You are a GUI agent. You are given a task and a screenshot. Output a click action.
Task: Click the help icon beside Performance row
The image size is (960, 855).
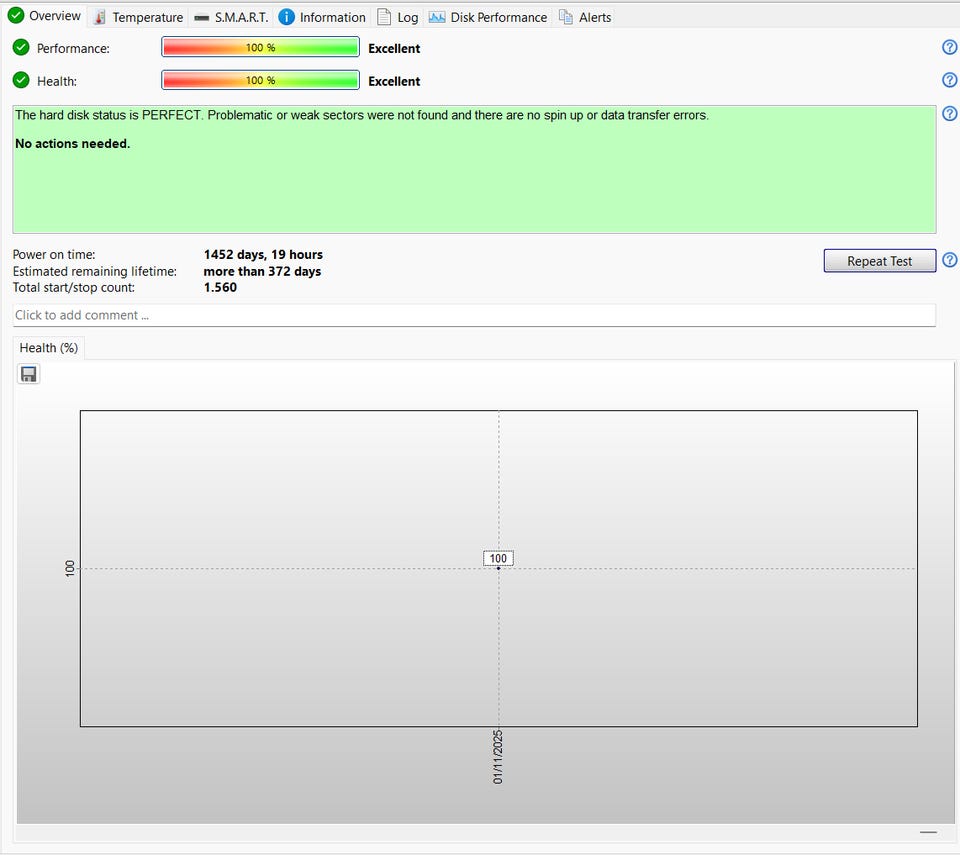point(949,48)
